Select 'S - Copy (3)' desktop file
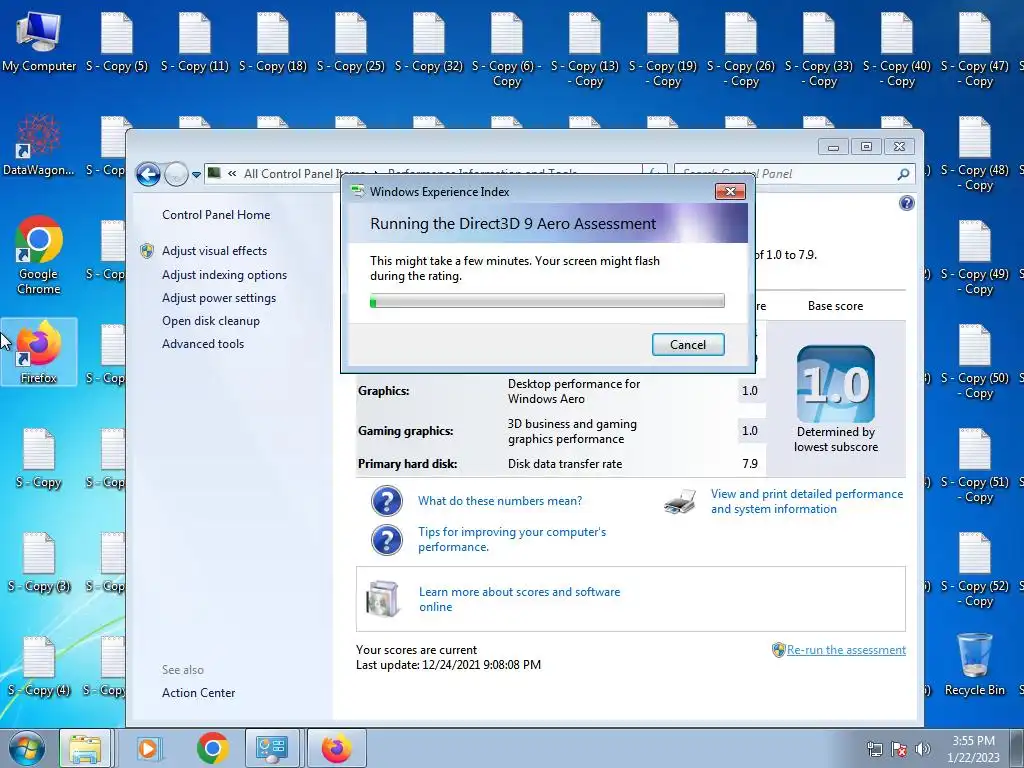The image size is (1024, 768). tap(39, 562)
